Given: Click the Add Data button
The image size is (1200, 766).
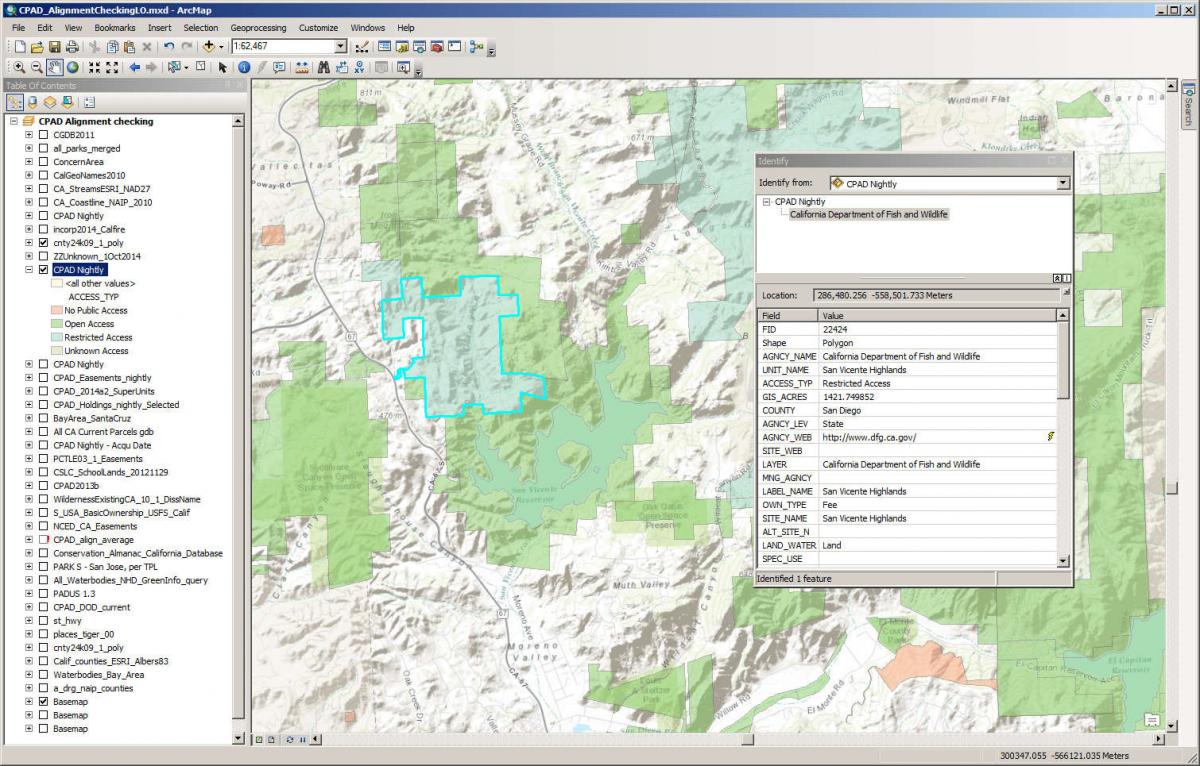Looking at the screenshot, I should 208,47.
